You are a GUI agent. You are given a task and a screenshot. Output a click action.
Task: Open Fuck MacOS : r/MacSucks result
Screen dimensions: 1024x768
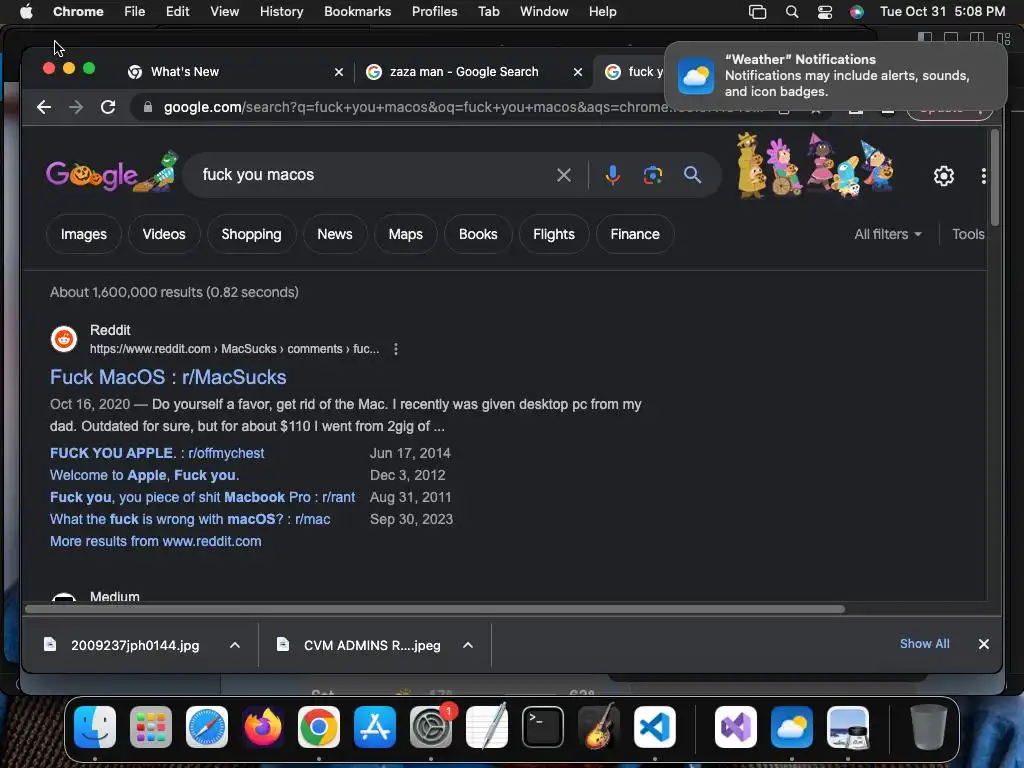point(168,377)
